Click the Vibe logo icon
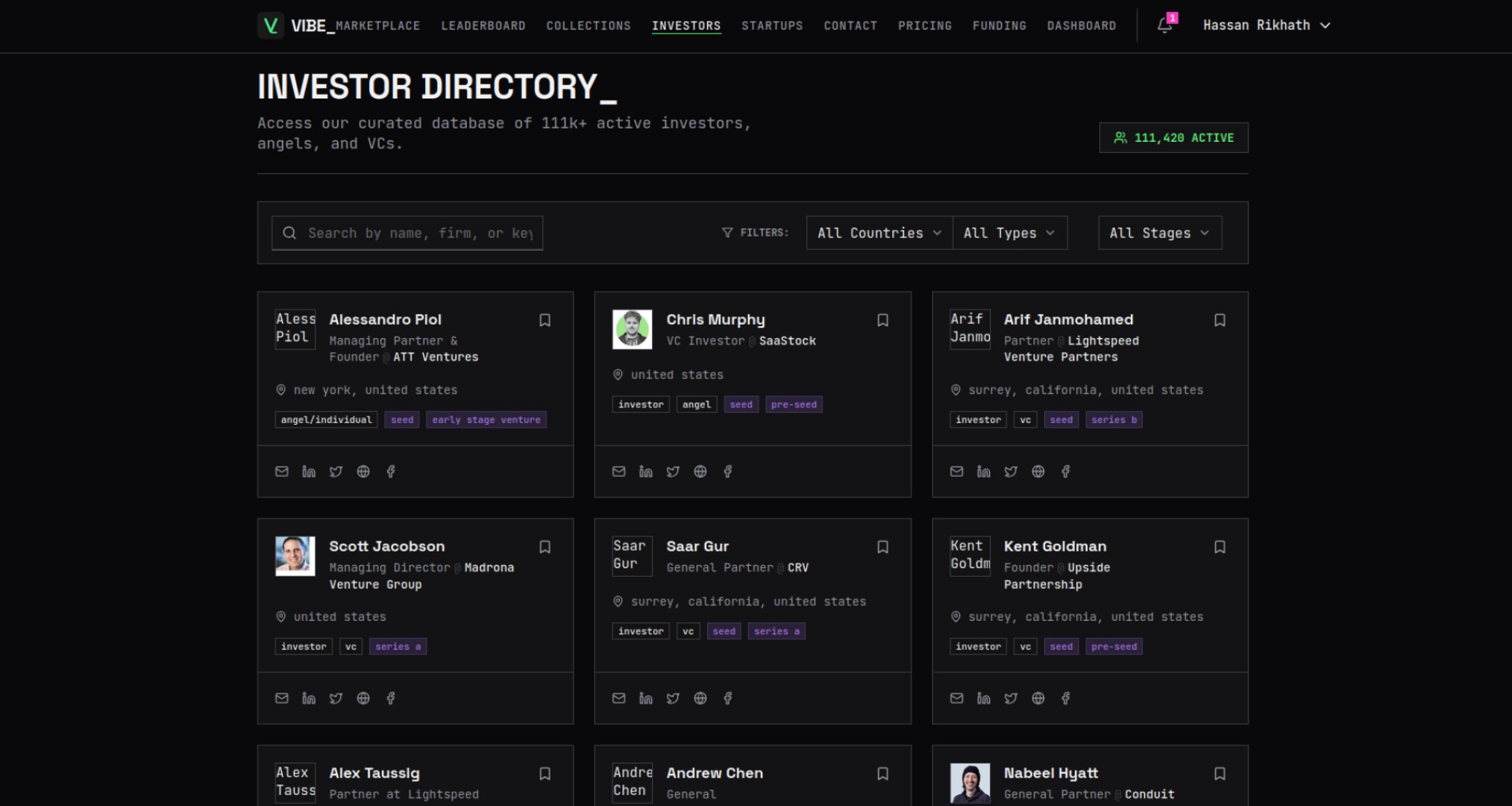1512x806 pixels. tap(271, 25)
